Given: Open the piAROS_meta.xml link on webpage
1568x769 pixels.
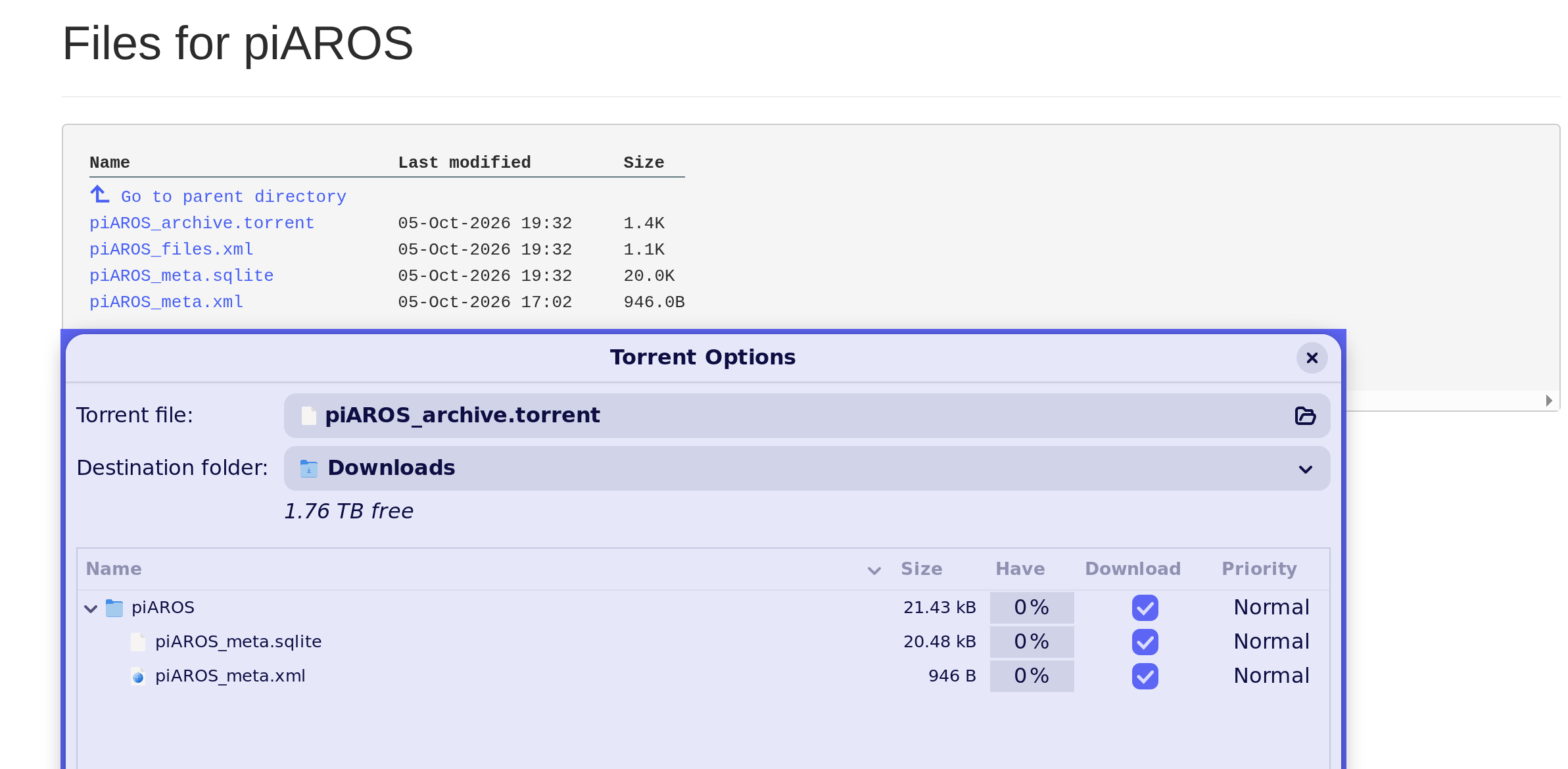Looking at the screenshot, I should [x=166, y=302].
